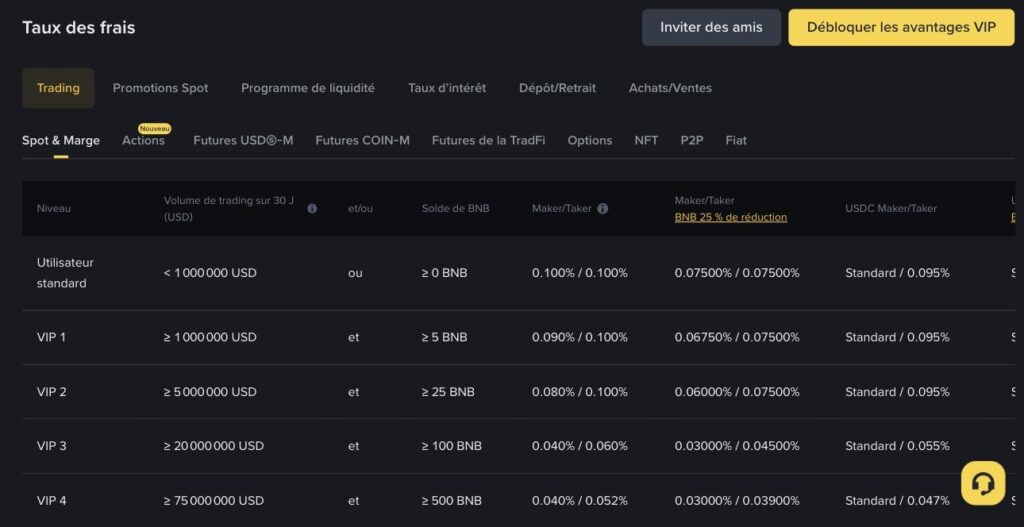This screenshot has height=527, width=1024.
Task: Click the ≥ 500 BNB balance cell
Action: (452, 501)
